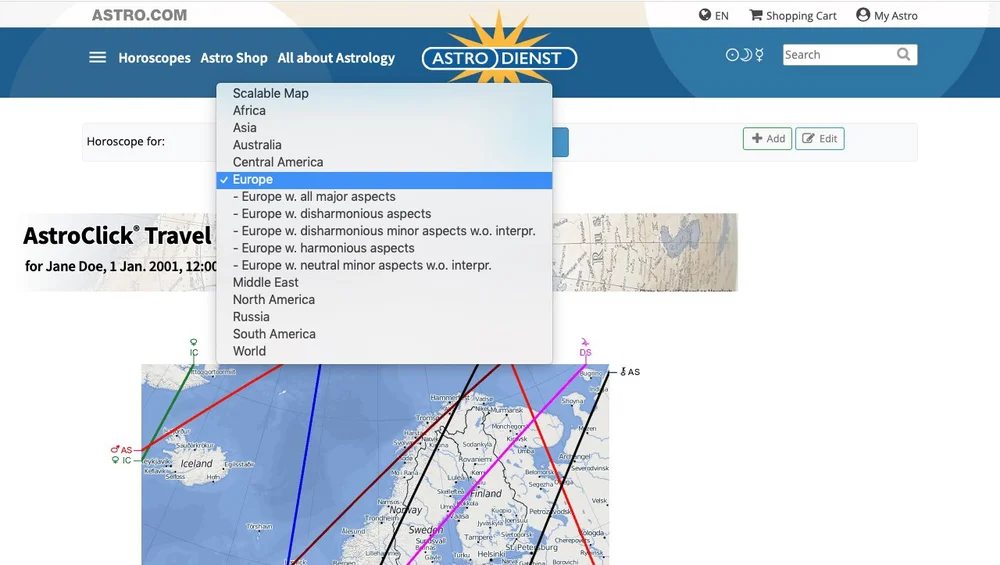The image size is (1000, 565).
Task: Select Central America option
Action: pos(384,162)
